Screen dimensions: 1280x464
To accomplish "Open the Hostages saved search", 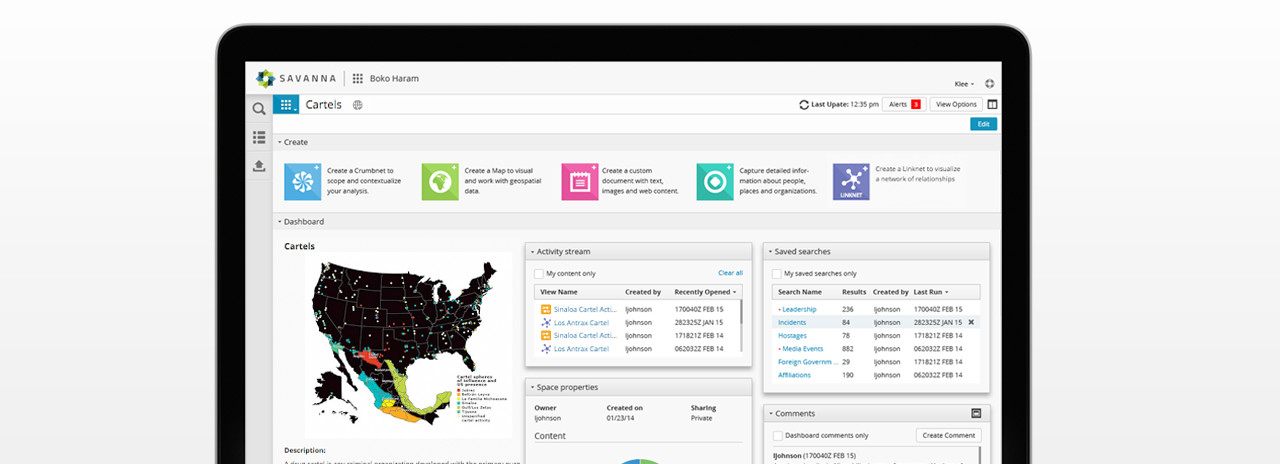I will coord(792,336).
